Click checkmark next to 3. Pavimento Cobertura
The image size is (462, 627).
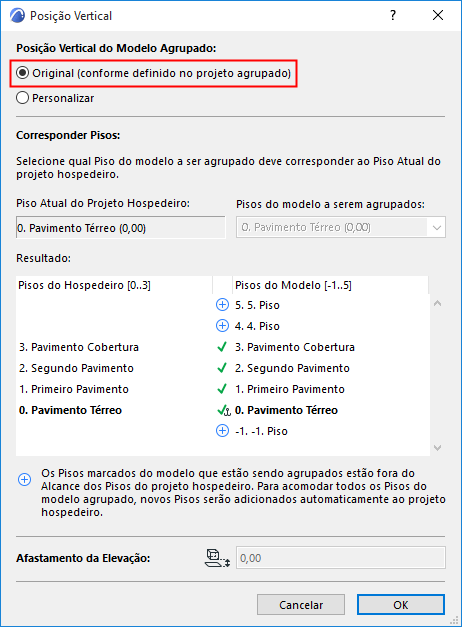(222, 347)
